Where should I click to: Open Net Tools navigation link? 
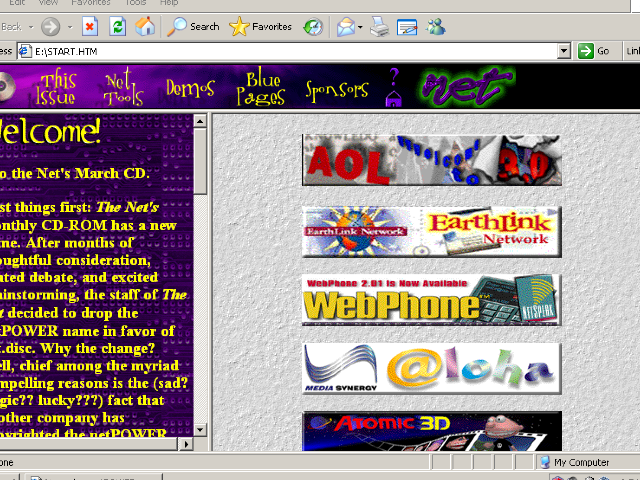123,87
